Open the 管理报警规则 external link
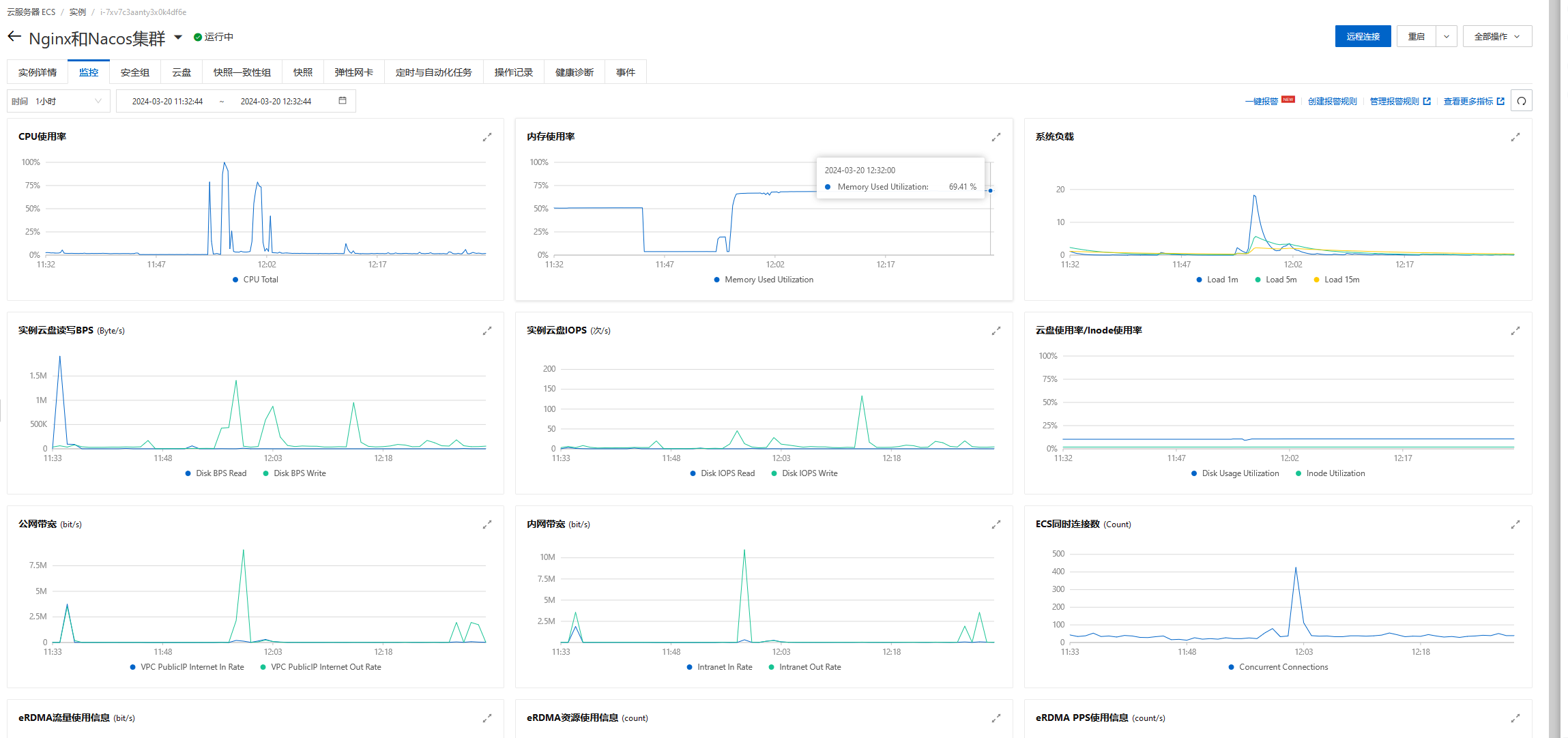1568x738 pixels. 1400,101
